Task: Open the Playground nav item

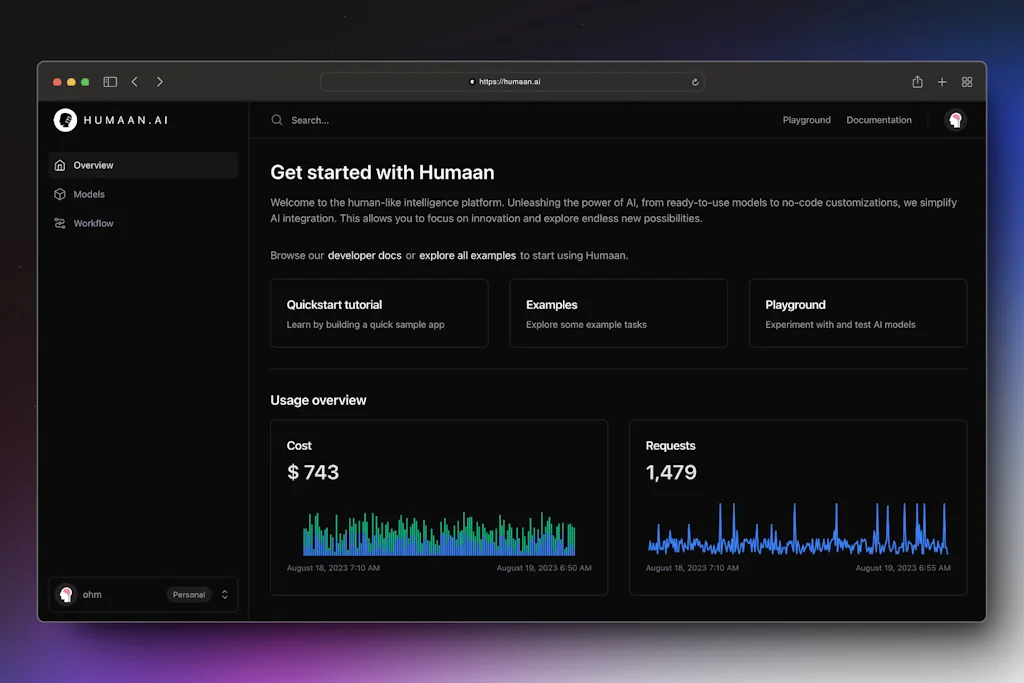Action: click(x=806, y=120)
